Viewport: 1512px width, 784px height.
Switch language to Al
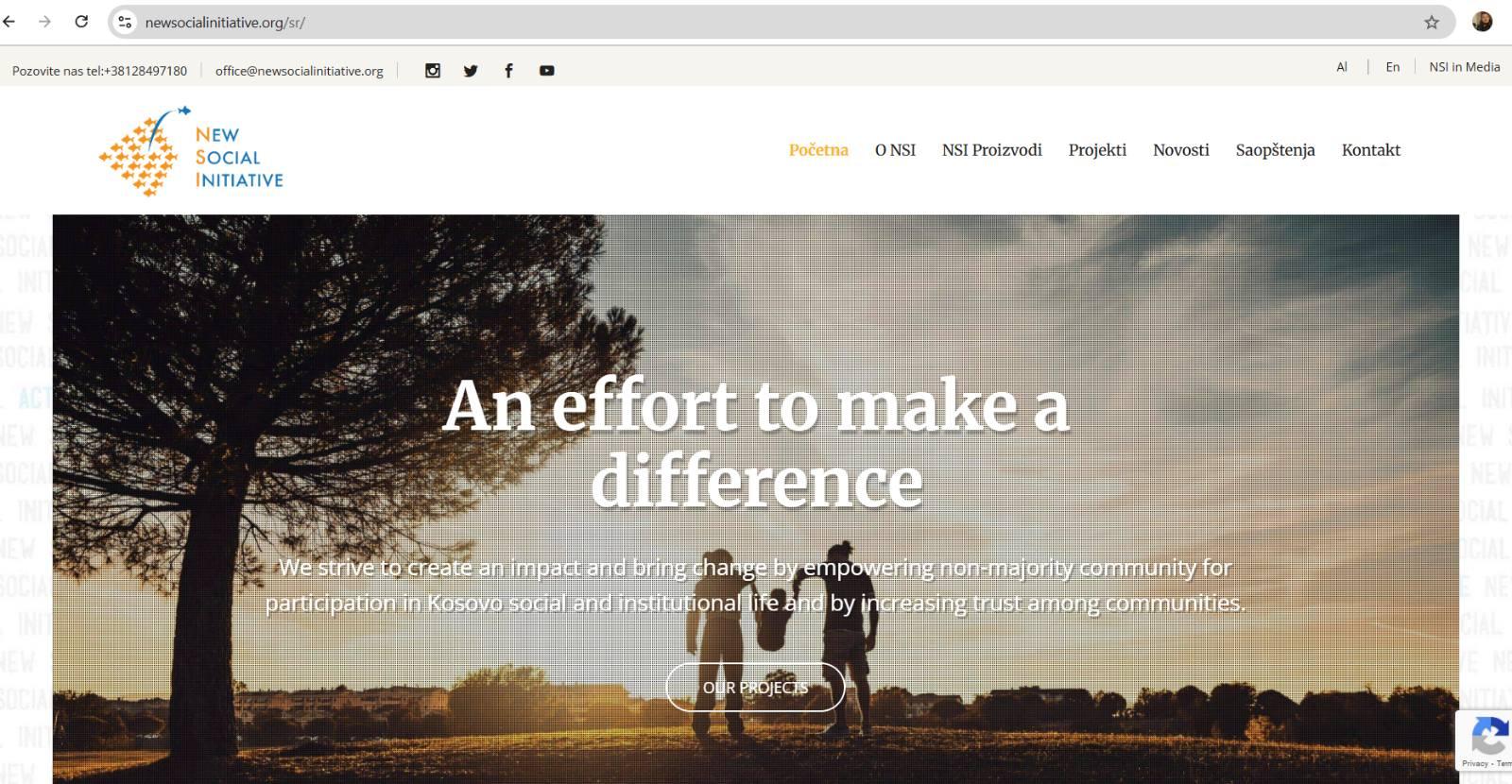1341,67
